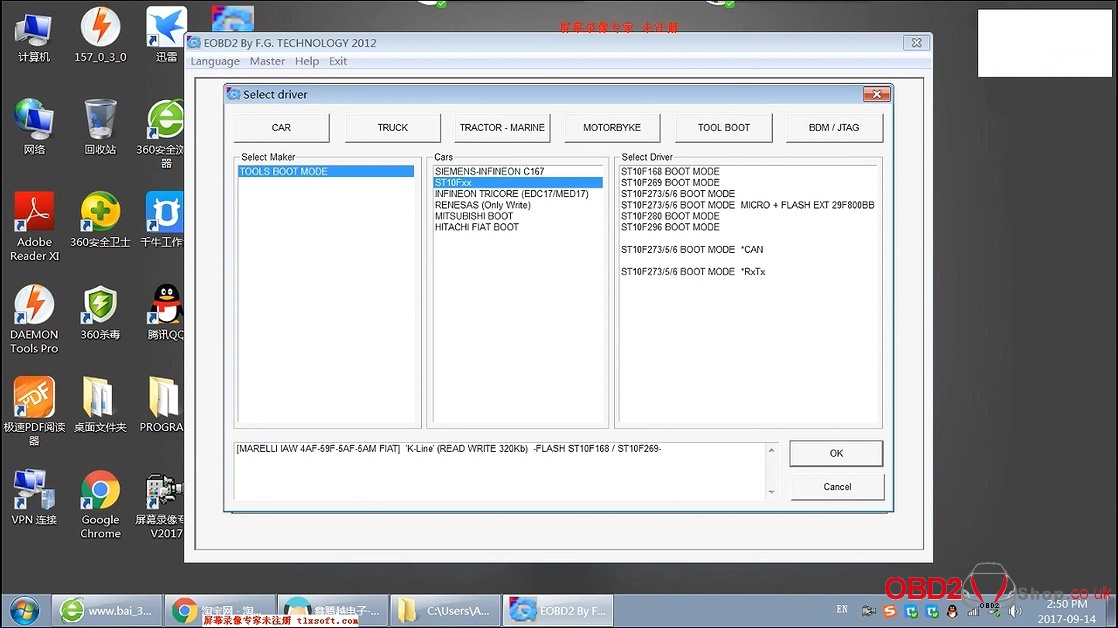This screenshot has height=628, width=1118.
Task: Open the Recycle Bin desktop icon
Action: pos(100,120)
